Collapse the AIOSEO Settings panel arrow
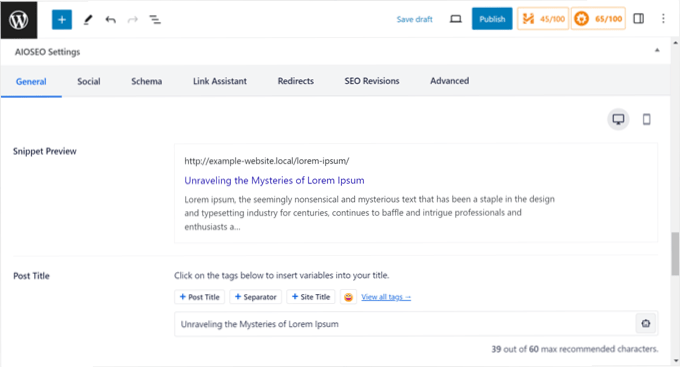The height and width of the screenshot is (367, 680). [657, 50]
